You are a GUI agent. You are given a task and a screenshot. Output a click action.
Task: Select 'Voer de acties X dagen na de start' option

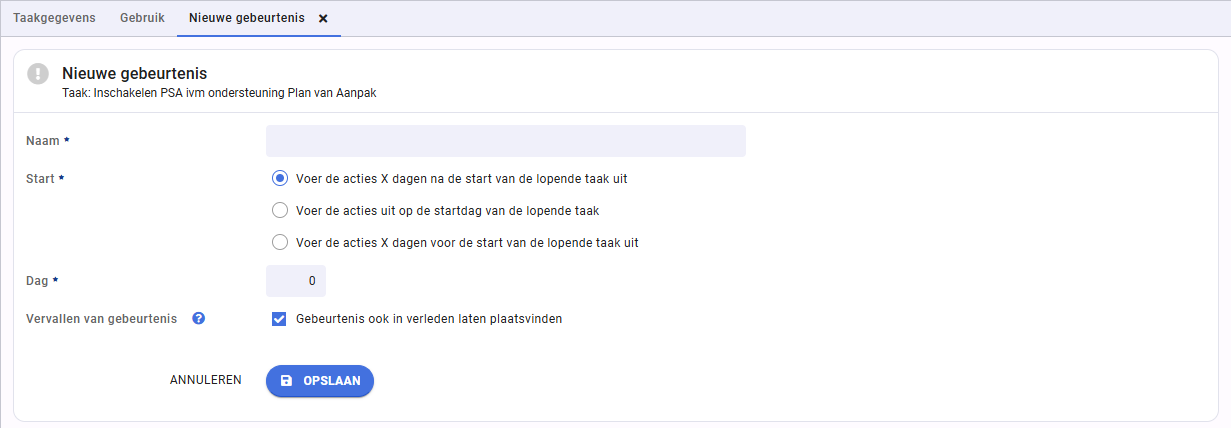pos(280,179)
